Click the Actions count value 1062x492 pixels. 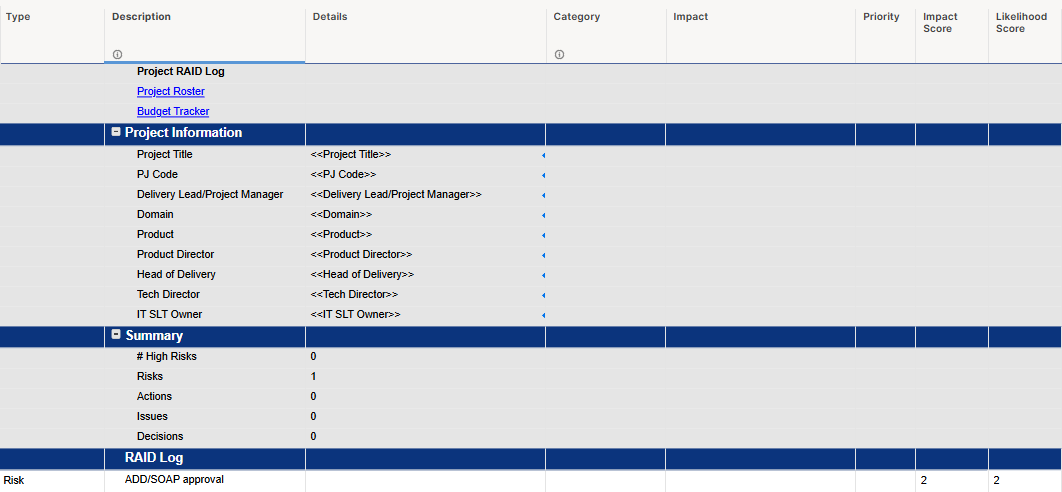coord(314,396)
